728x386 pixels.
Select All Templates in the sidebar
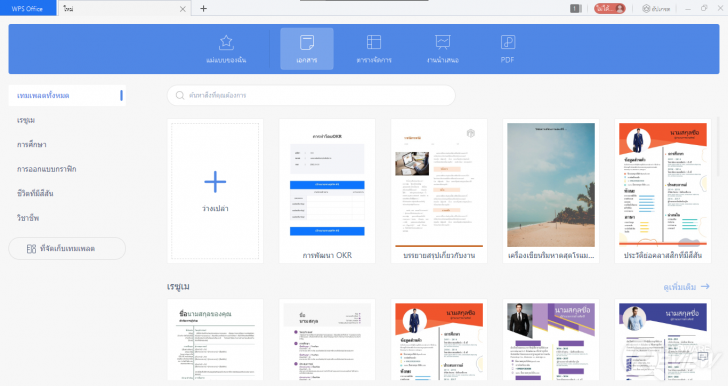pyautogui.click(x=67, y=95)
